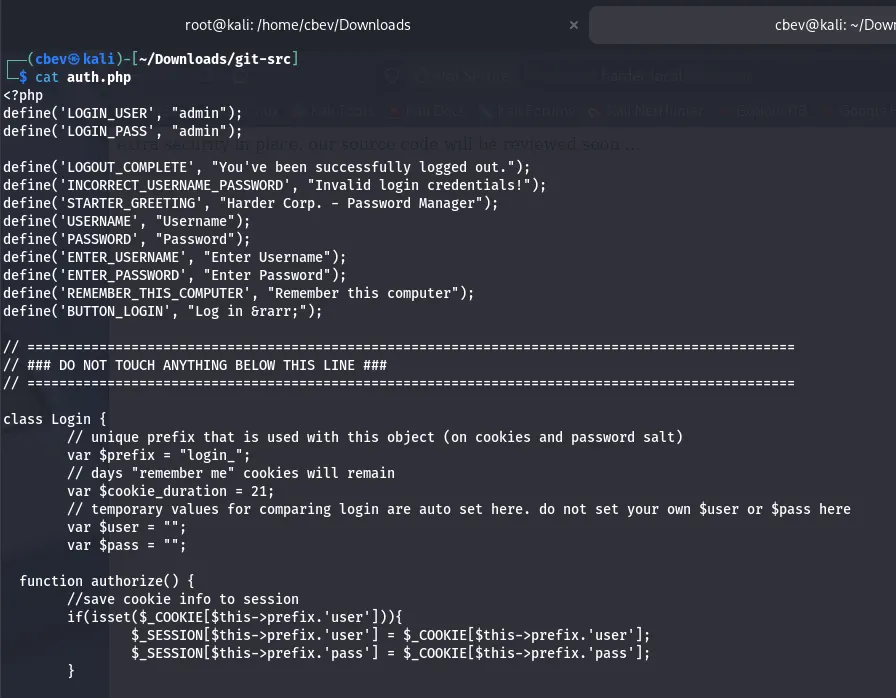Click the LOGIN_PASS define line
This screenshot has height=698, width=896.
[x=123, y=131]
